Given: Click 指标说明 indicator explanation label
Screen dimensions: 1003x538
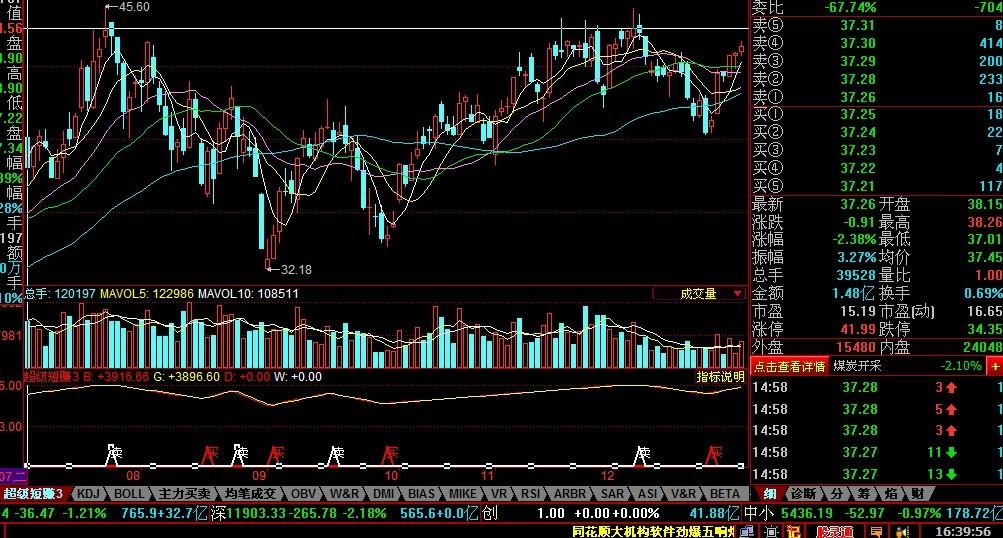Looking at the screenshot, I should point(720,377).
